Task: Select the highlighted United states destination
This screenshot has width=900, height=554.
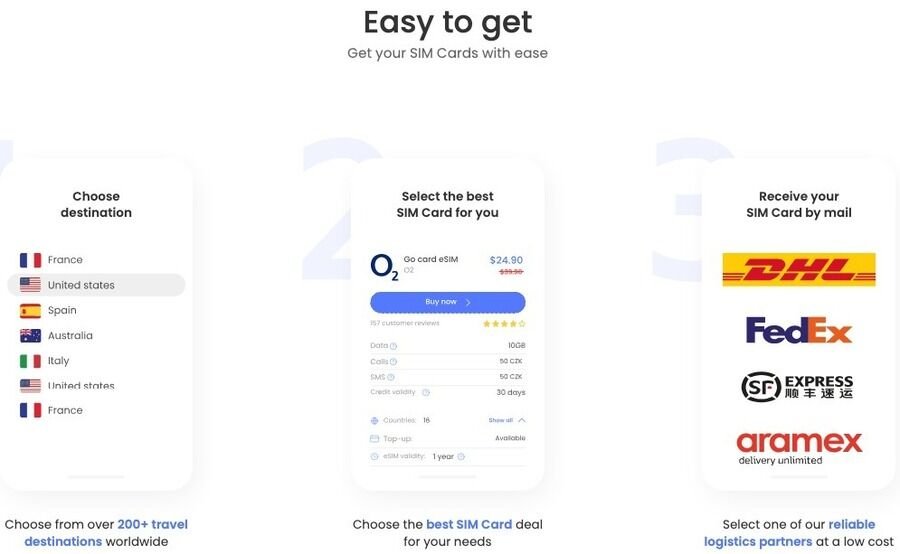Action: click(96, 285)
